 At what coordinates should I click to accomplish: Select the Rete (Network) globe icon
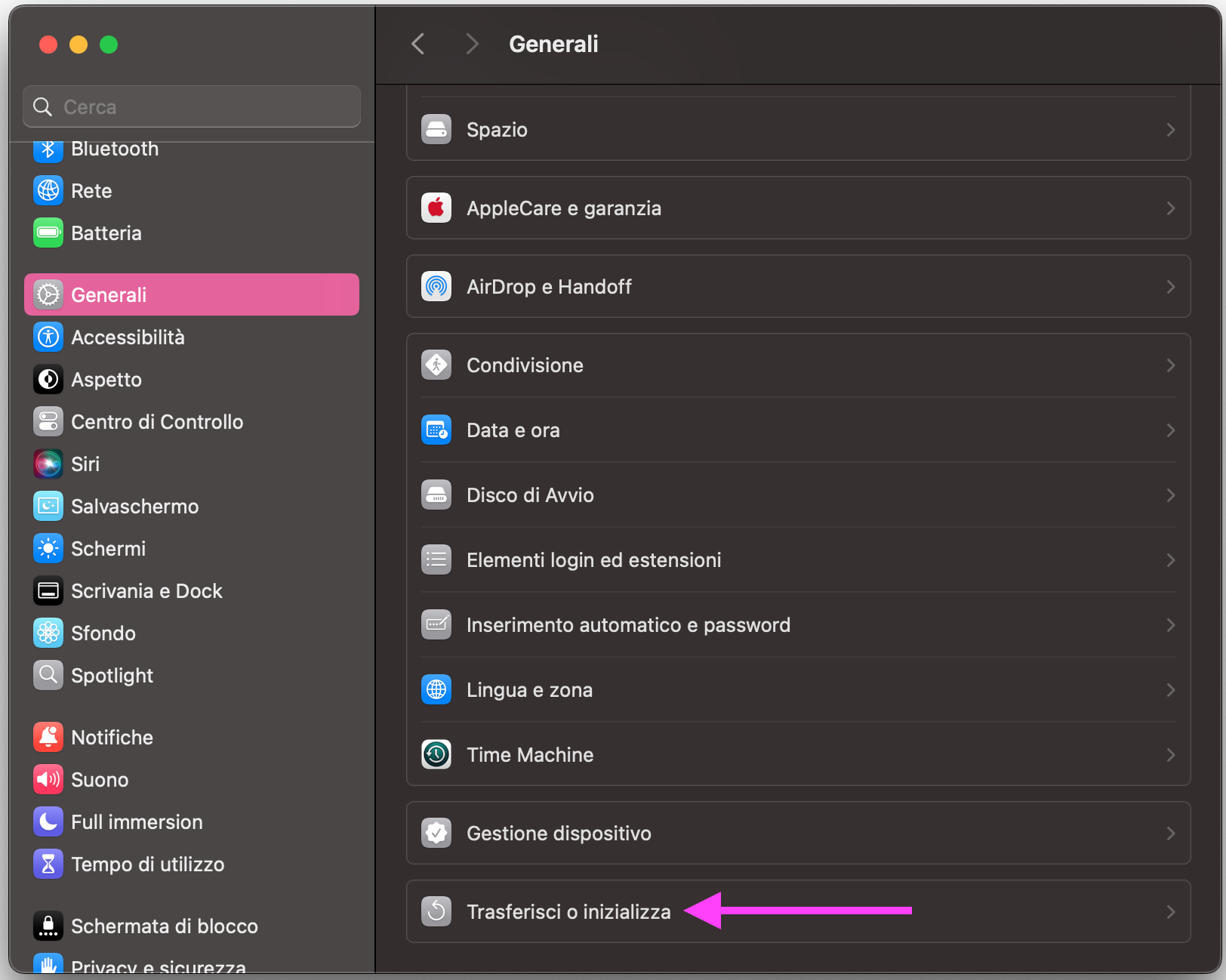pyautogui.click(x=48, y=190)
